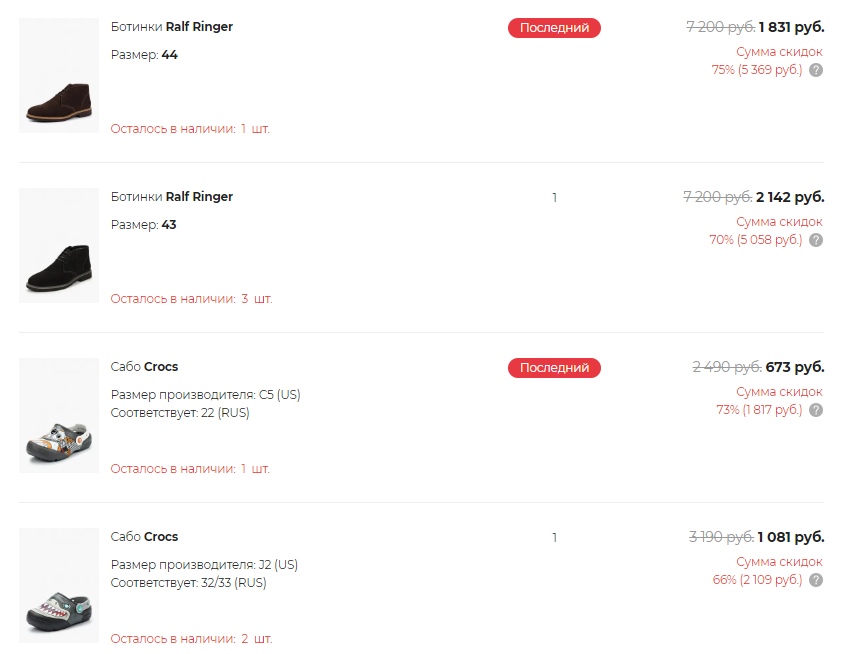Image resolution: width=841 pixels, height=654 pixels.
Task: Open discount help icon for 66% item
Action: point(816,580)
